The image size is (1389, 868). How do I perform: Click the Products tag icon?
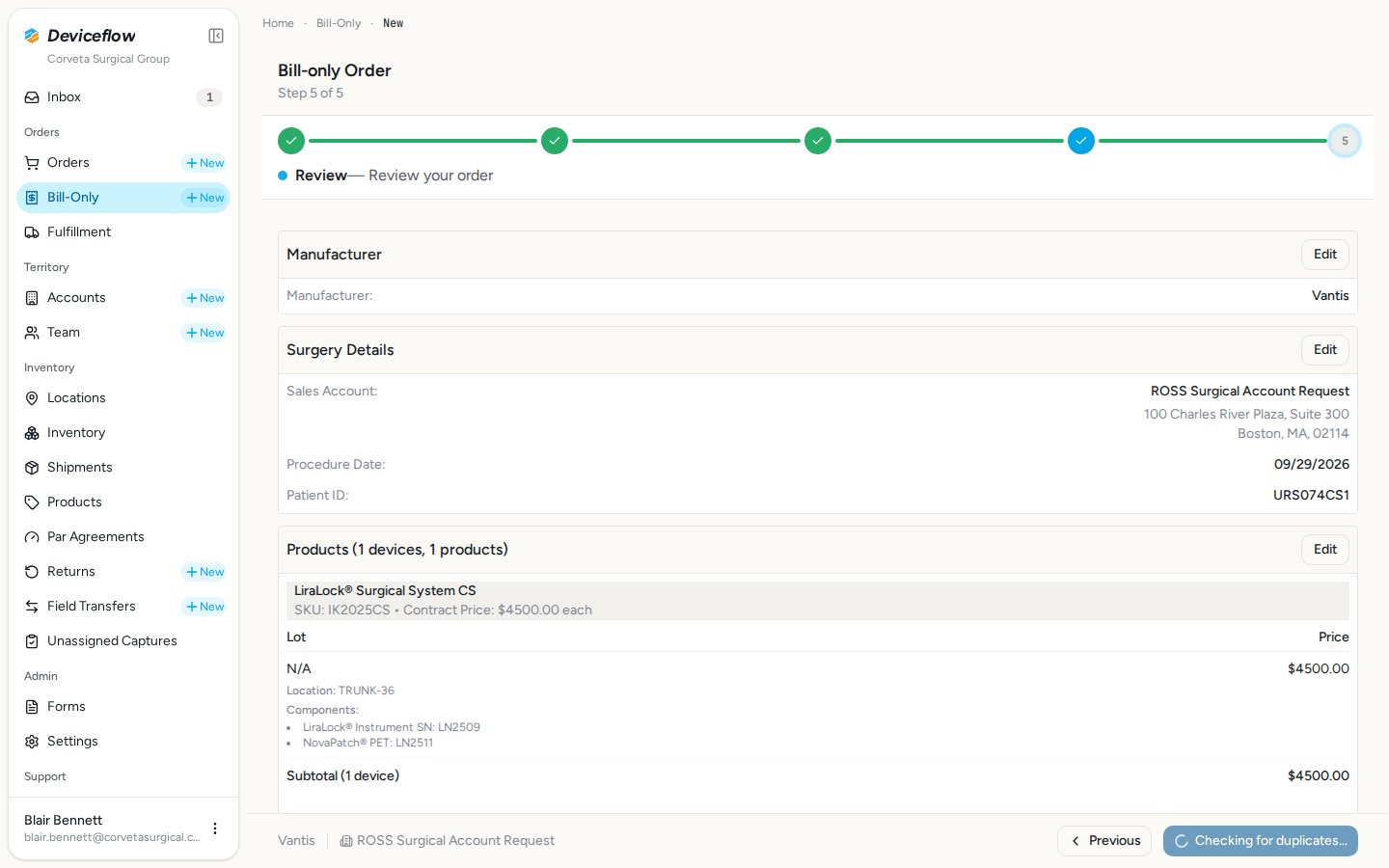point(32,502)
